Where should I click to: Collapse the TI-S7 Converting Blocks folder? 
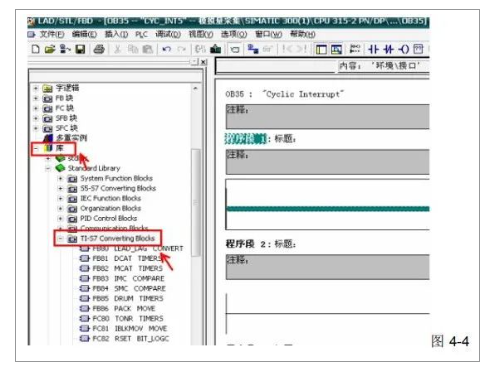[x=60, y=238]
